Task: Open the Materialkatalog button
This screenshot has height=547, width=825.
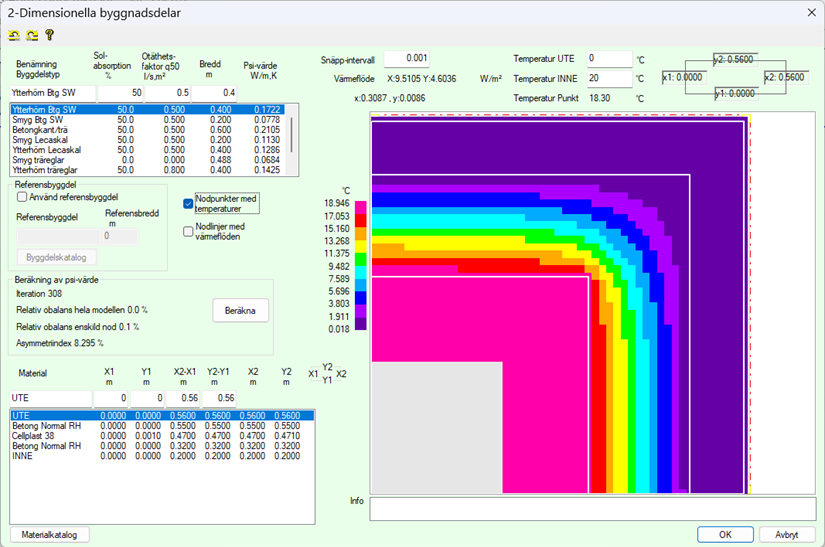Action: (x=50, y=534)
